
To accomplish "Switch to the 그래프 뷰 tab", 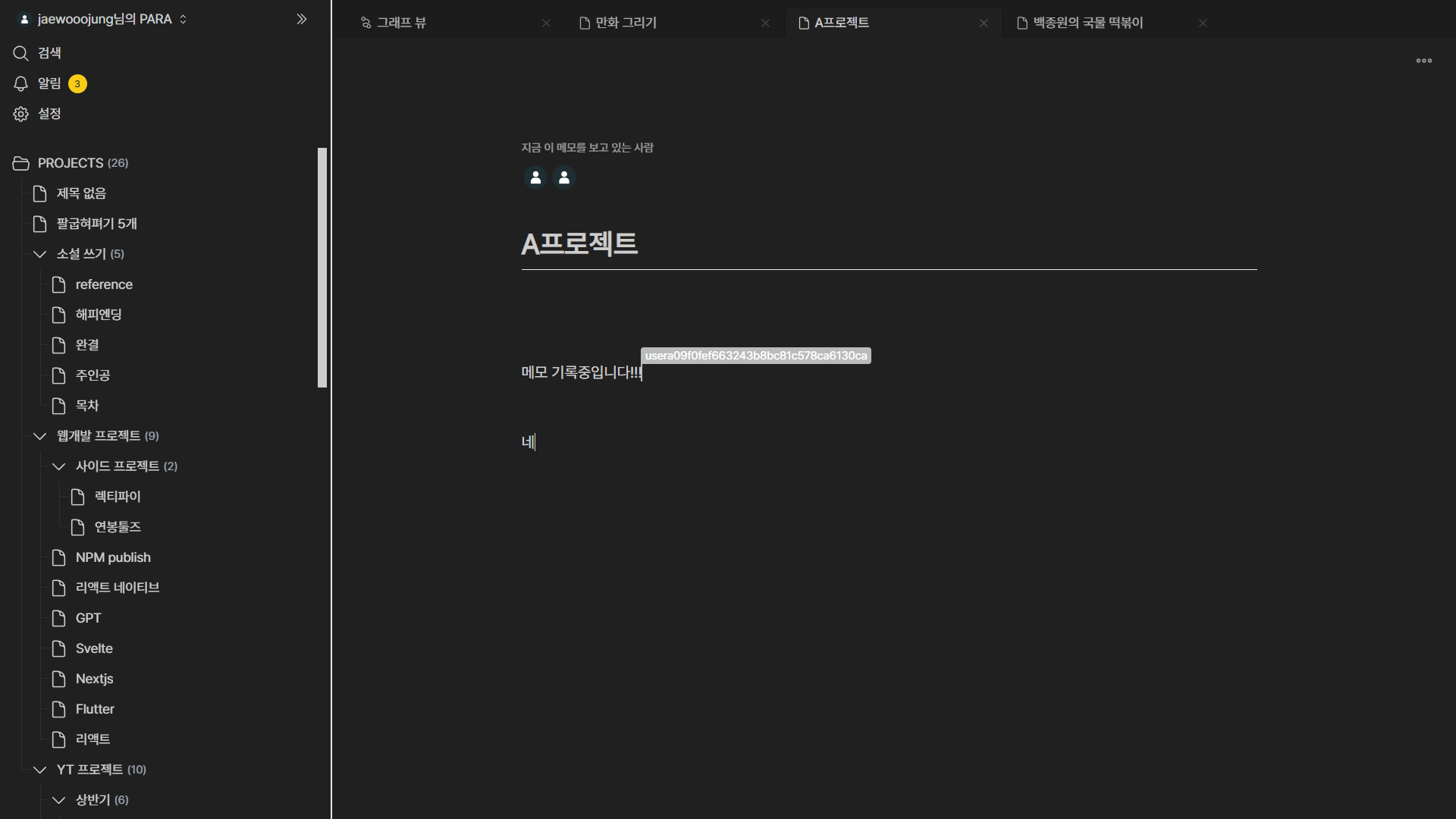I will pos(402,23).
